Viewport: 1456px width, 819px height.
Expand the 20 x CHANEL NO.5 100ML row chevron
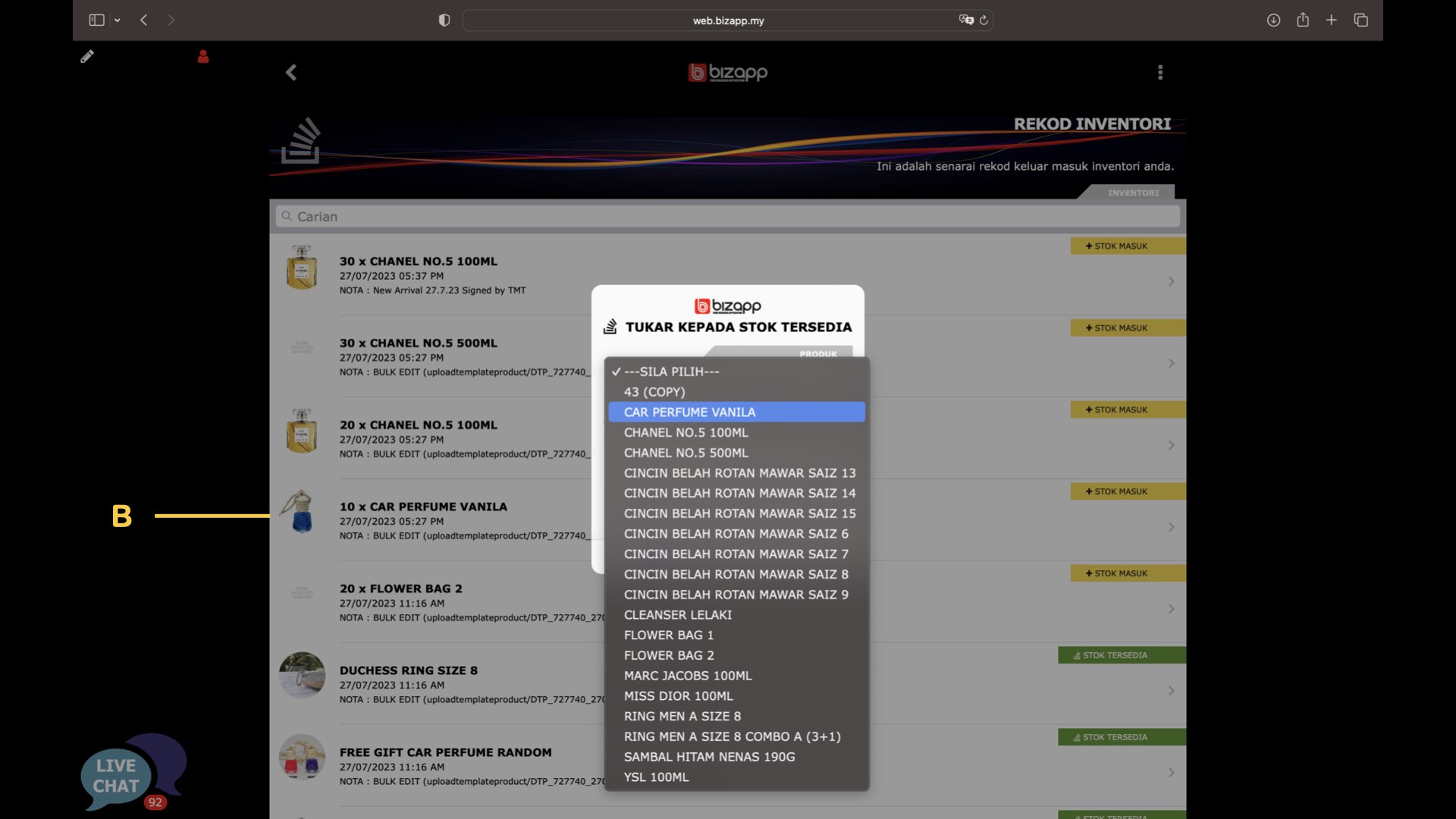(x=1172, y=445)
